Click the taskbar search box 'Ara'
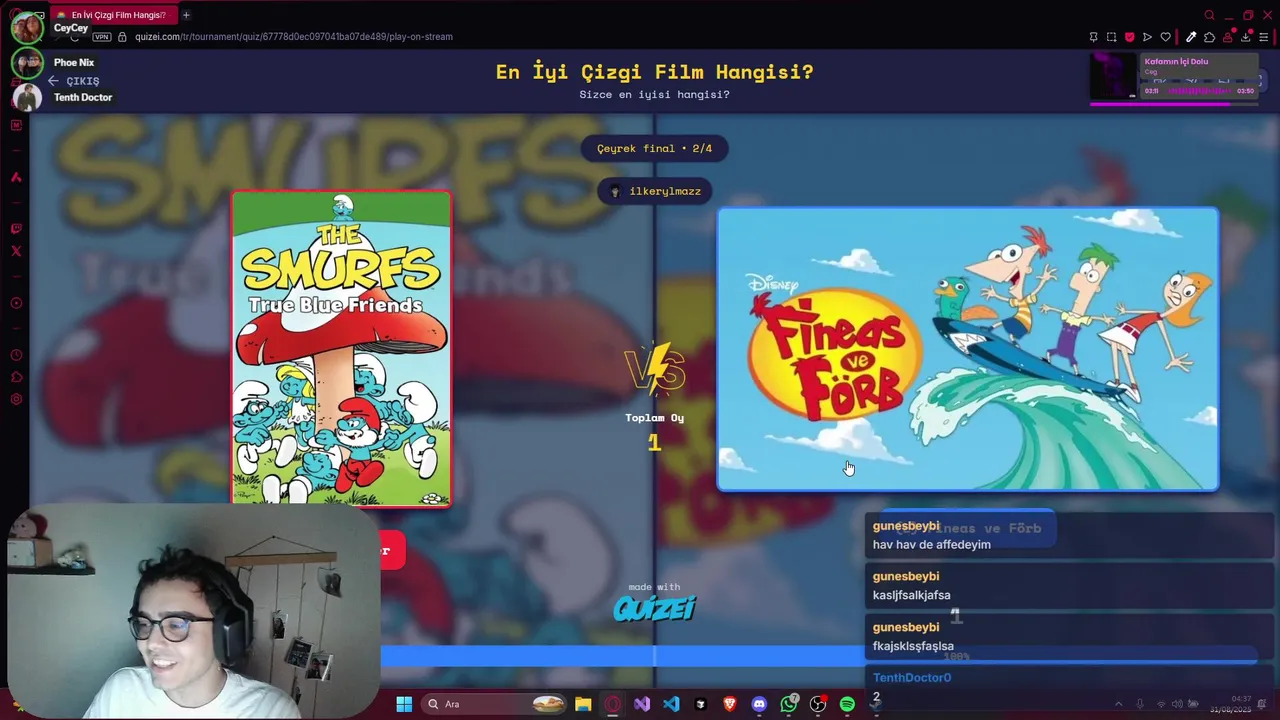Screen dimensions: 1280x720 click(x=495, y=704)
